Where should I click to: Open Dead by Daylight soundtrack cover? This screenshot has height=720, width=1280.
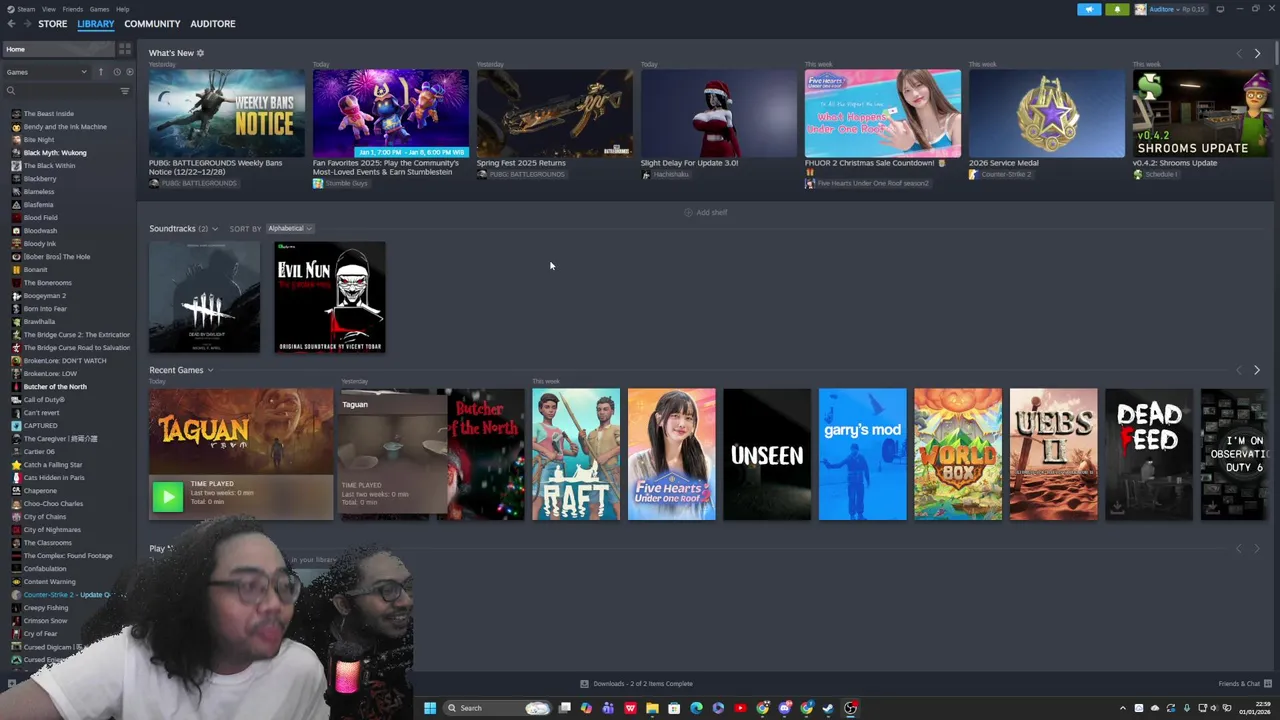click(204, 297)
